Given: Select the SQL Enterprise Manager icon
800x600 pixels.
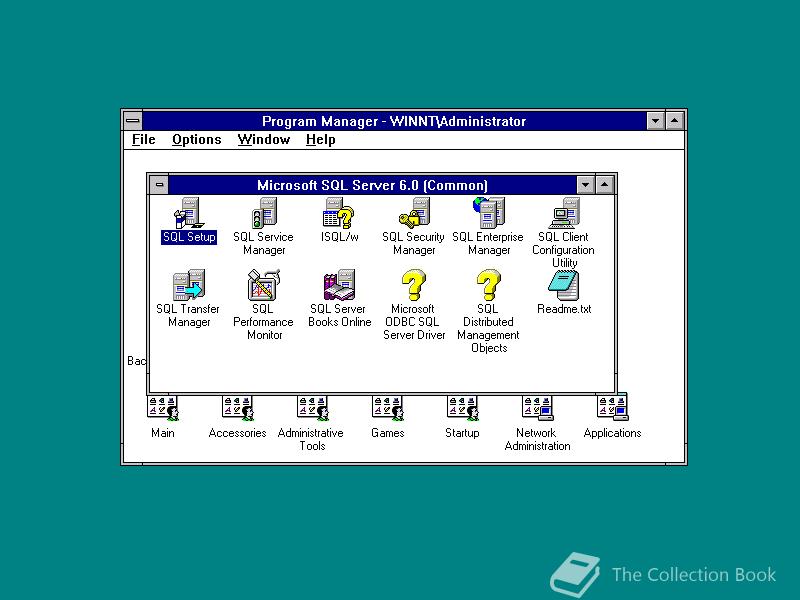Looking at the screenshot, I should coord(488,213).
